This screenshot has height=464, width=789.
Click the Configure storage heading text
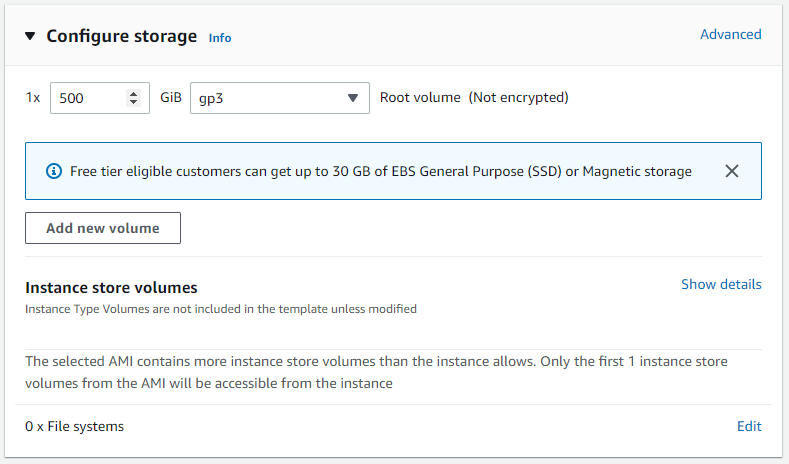tap(121, 36)
